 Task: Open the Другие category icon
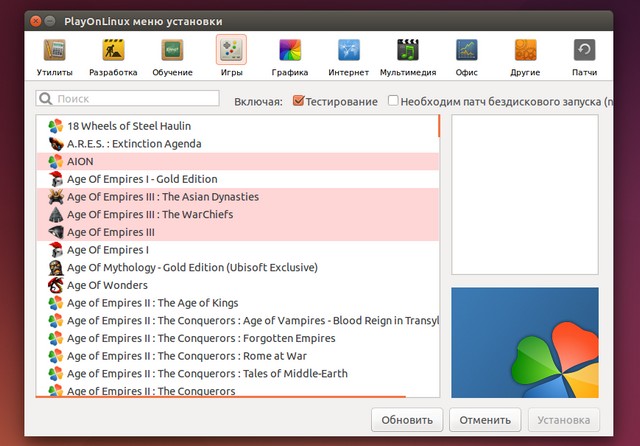click(x=525, y=50)
